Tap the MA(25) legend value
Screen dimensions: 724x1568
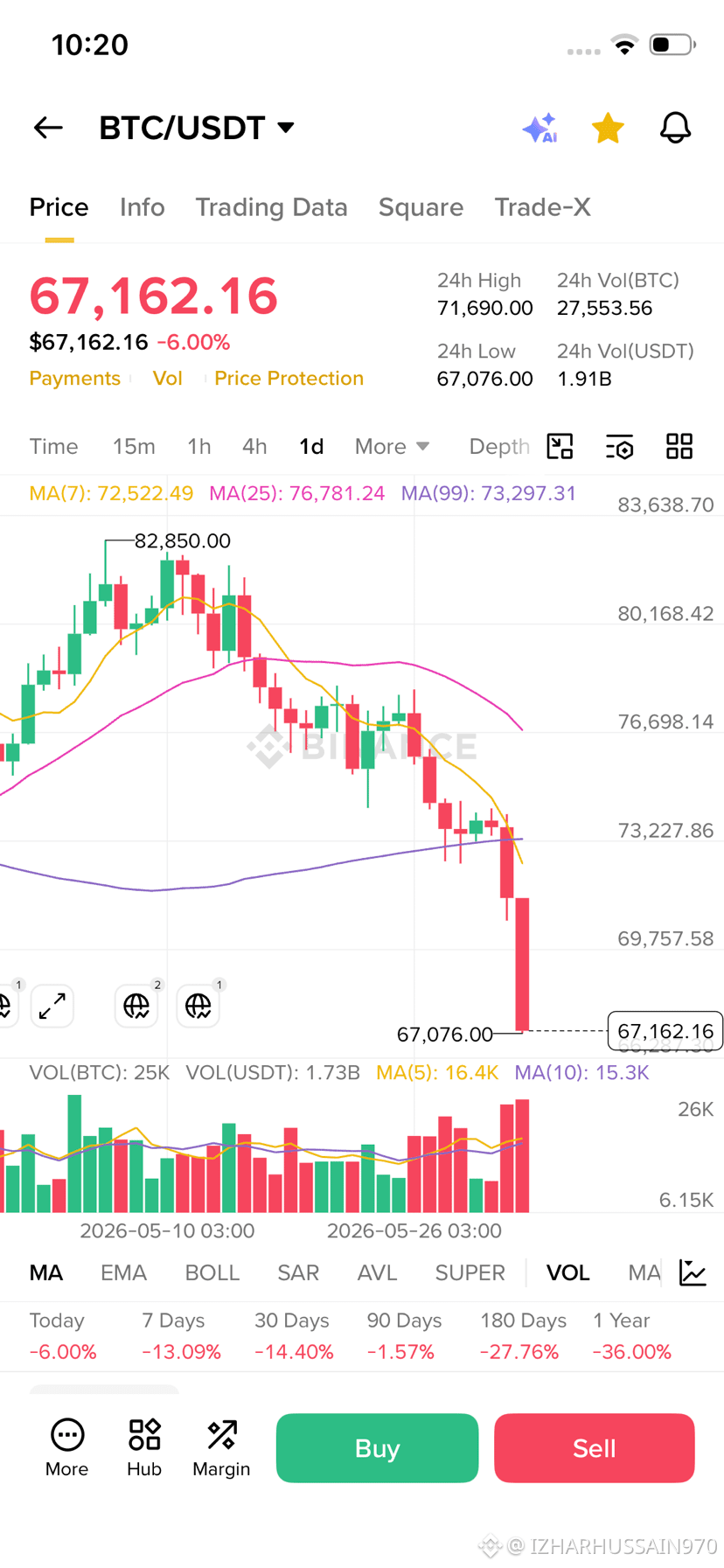coord(297,493)
